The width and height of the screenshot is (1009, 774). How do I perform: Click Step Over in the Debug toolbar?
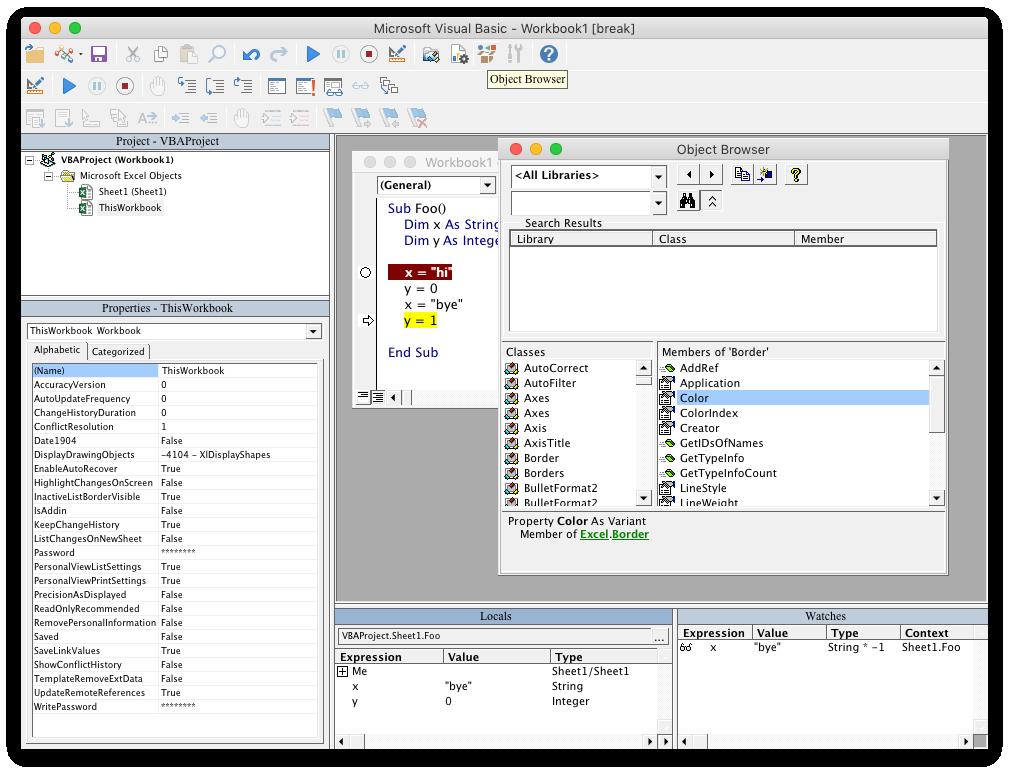pyautogui.click(x=215, y=86)
